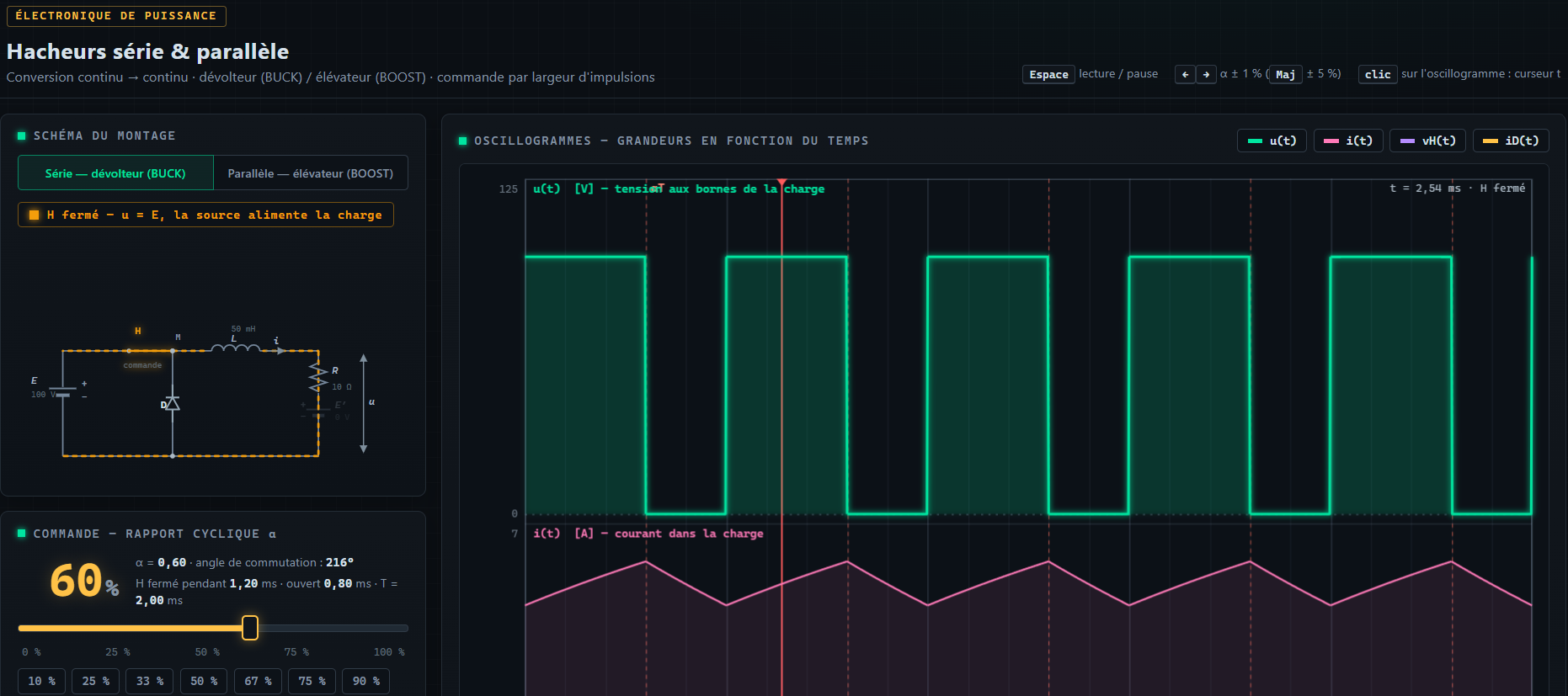Open the Parallèle — élévateur (BOOST) tab
The image size is (1568, 696).
(311, 173)
